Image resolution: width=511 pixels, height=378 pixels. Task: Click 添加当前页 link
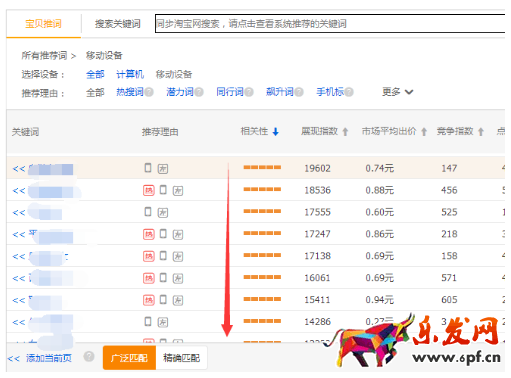[49, 358]
